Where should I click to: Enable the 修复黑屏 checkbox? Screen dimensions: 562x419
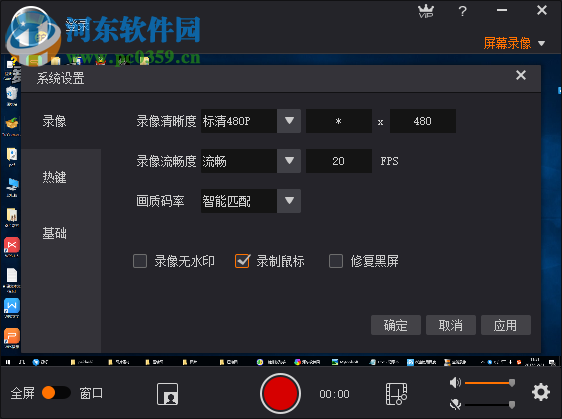pos(336,261)
